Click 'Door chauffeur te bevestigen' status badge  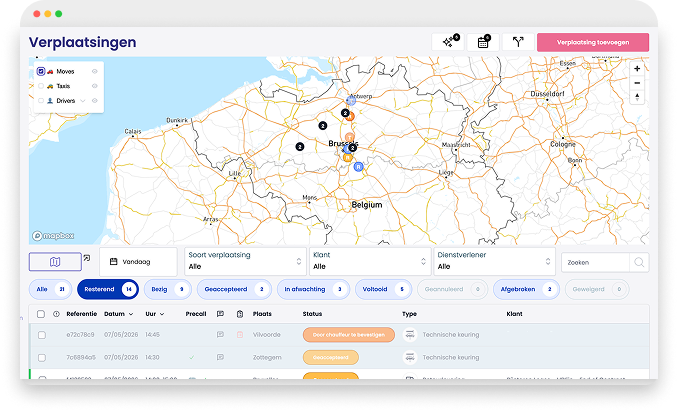[349, 335]
